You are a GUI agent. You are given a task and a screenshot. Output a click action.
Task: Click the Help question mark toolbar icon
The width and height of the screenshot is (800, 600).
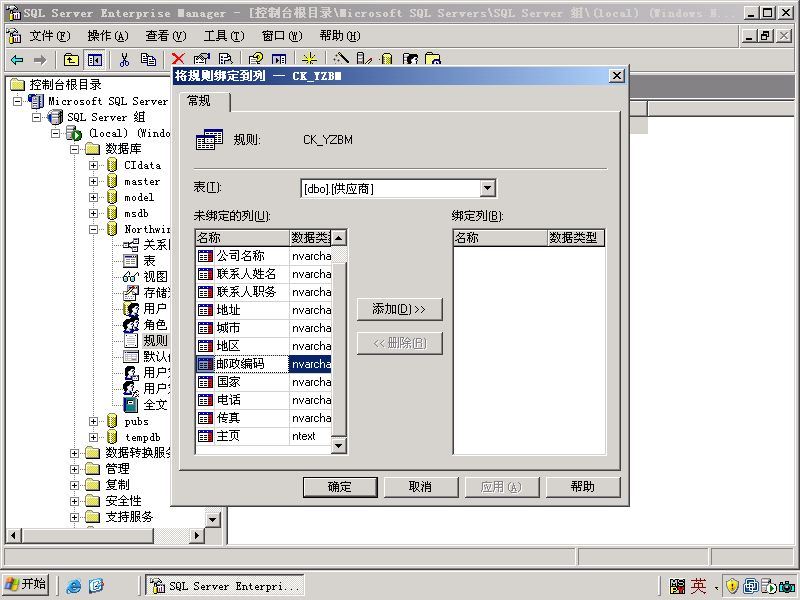(x=255, y=59)
